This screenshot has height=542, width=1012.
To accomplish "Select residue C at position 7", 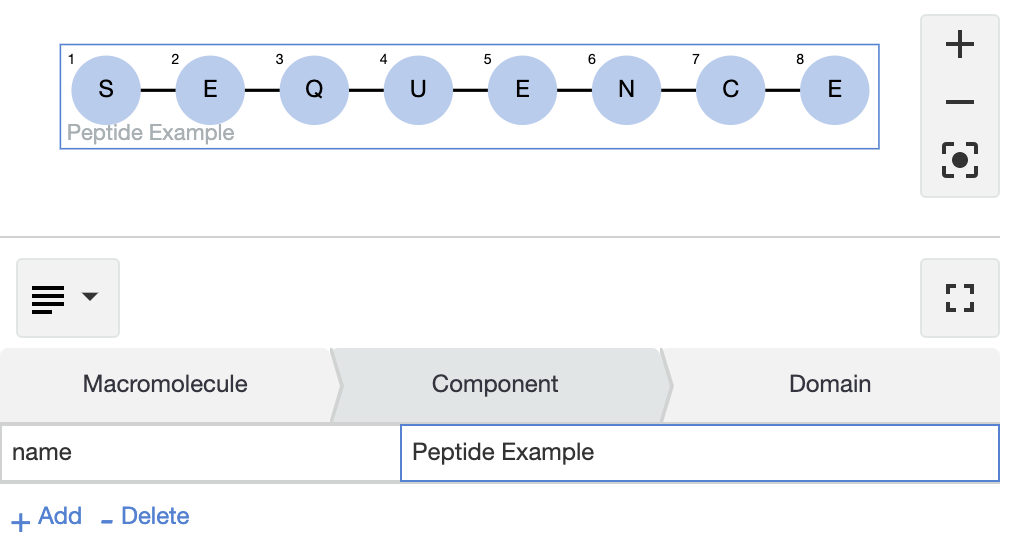I will pos(730,90).
